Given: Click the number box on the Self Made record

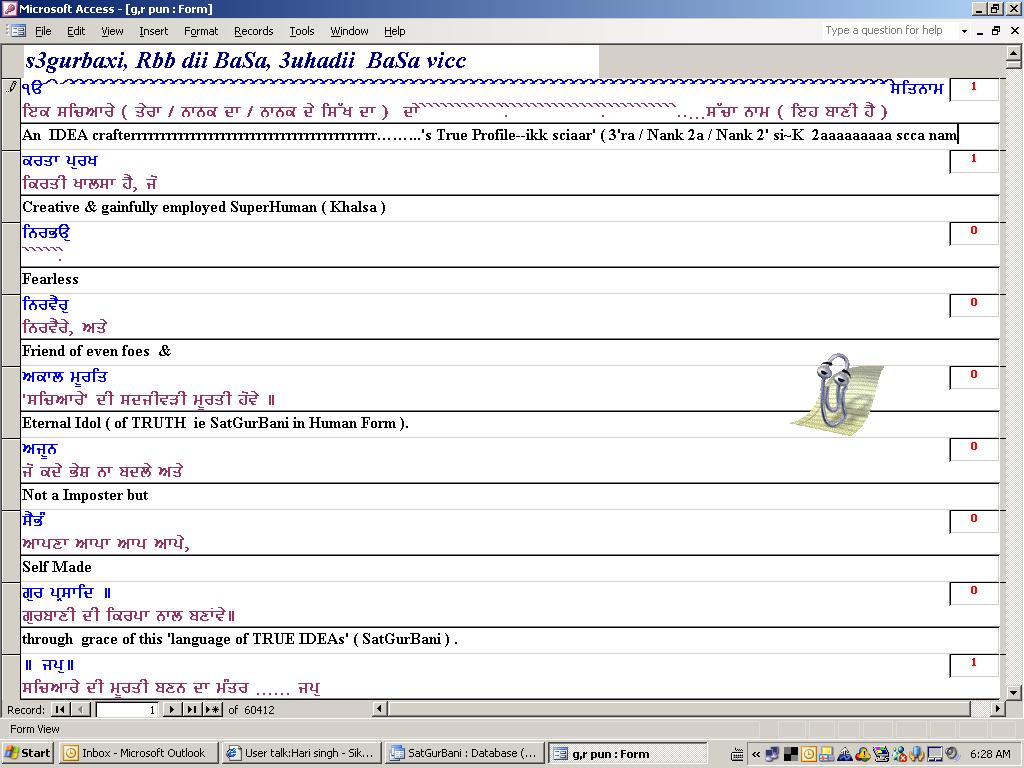Looking at the screenshot, I should point(974,520).
